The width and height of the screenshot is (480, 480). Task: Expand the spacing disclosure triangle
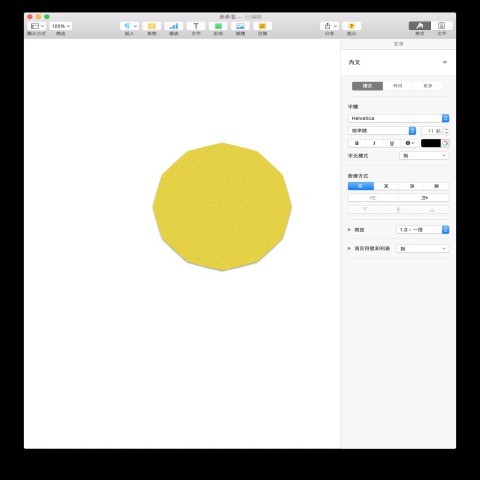click(349, 230)
